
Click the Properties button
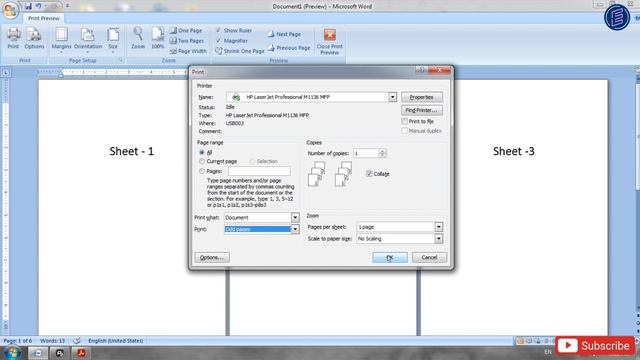pos(422,97)
